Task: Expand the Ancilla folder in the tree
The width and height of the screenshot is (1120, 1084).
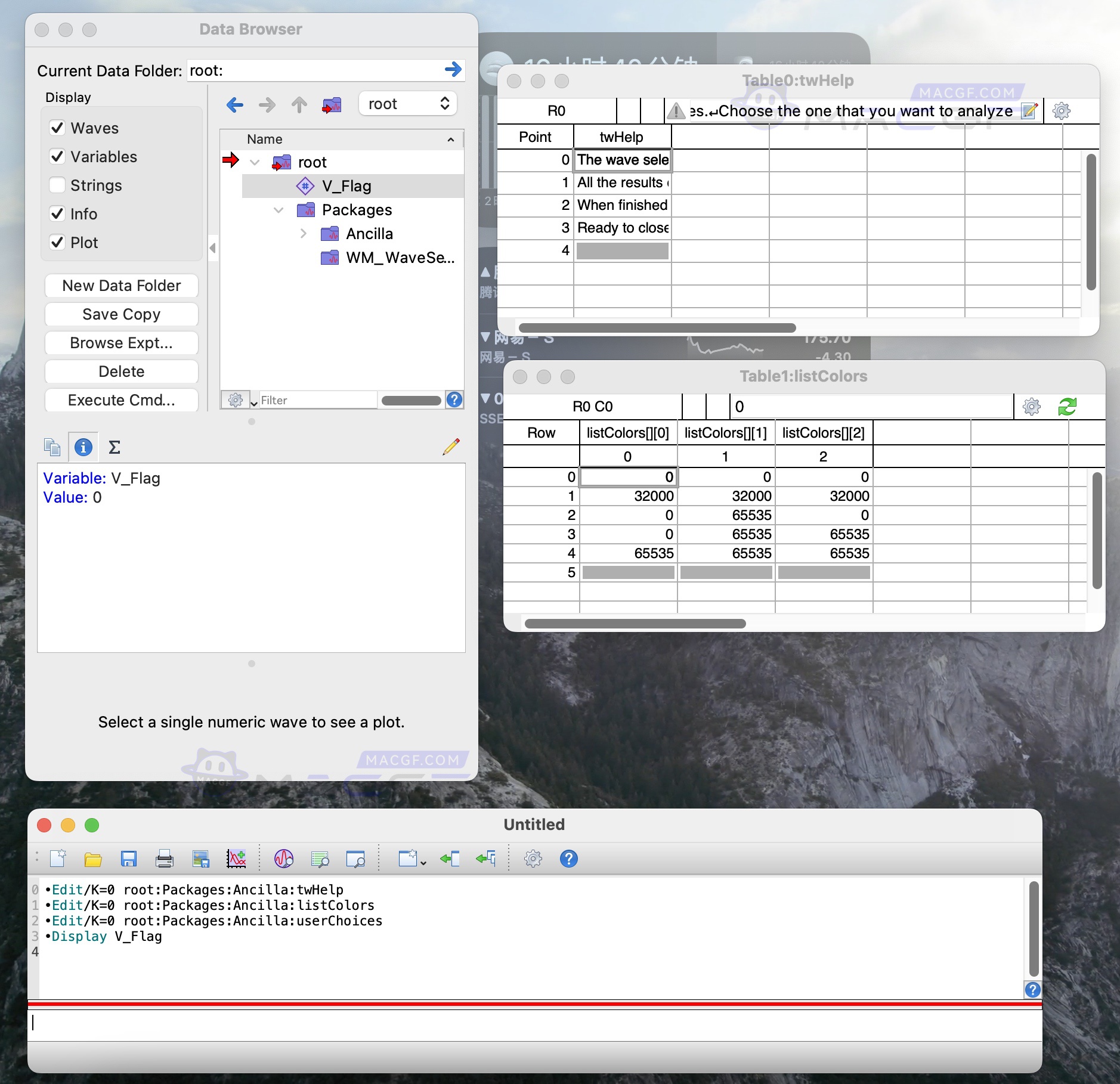Action: [x=304, y=233]
